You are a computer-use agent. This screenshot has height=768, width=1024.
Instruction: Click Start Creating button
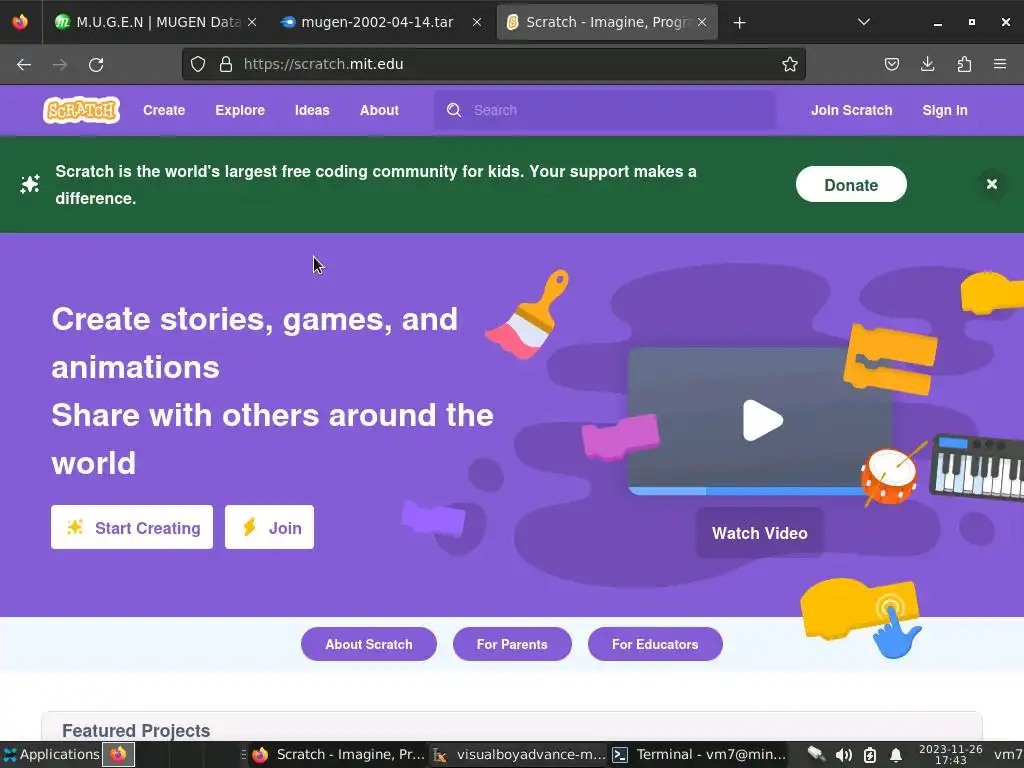pyautogui.click(x=132, y=527)
